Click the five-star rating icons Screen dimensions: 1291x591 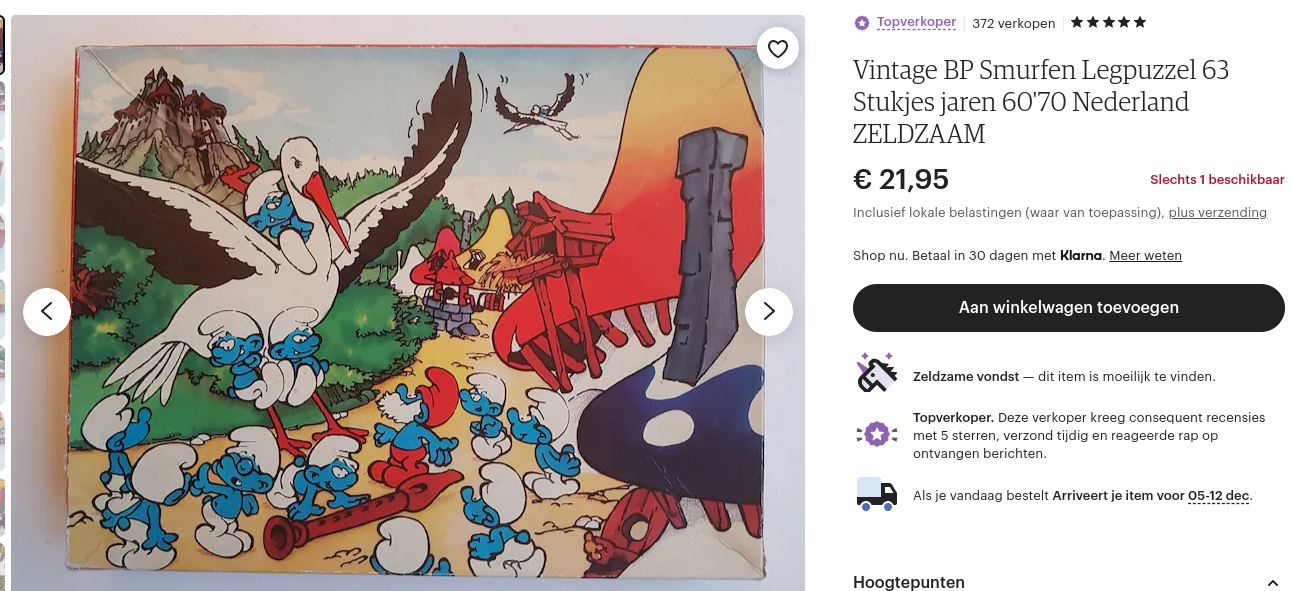(1108, 22)
